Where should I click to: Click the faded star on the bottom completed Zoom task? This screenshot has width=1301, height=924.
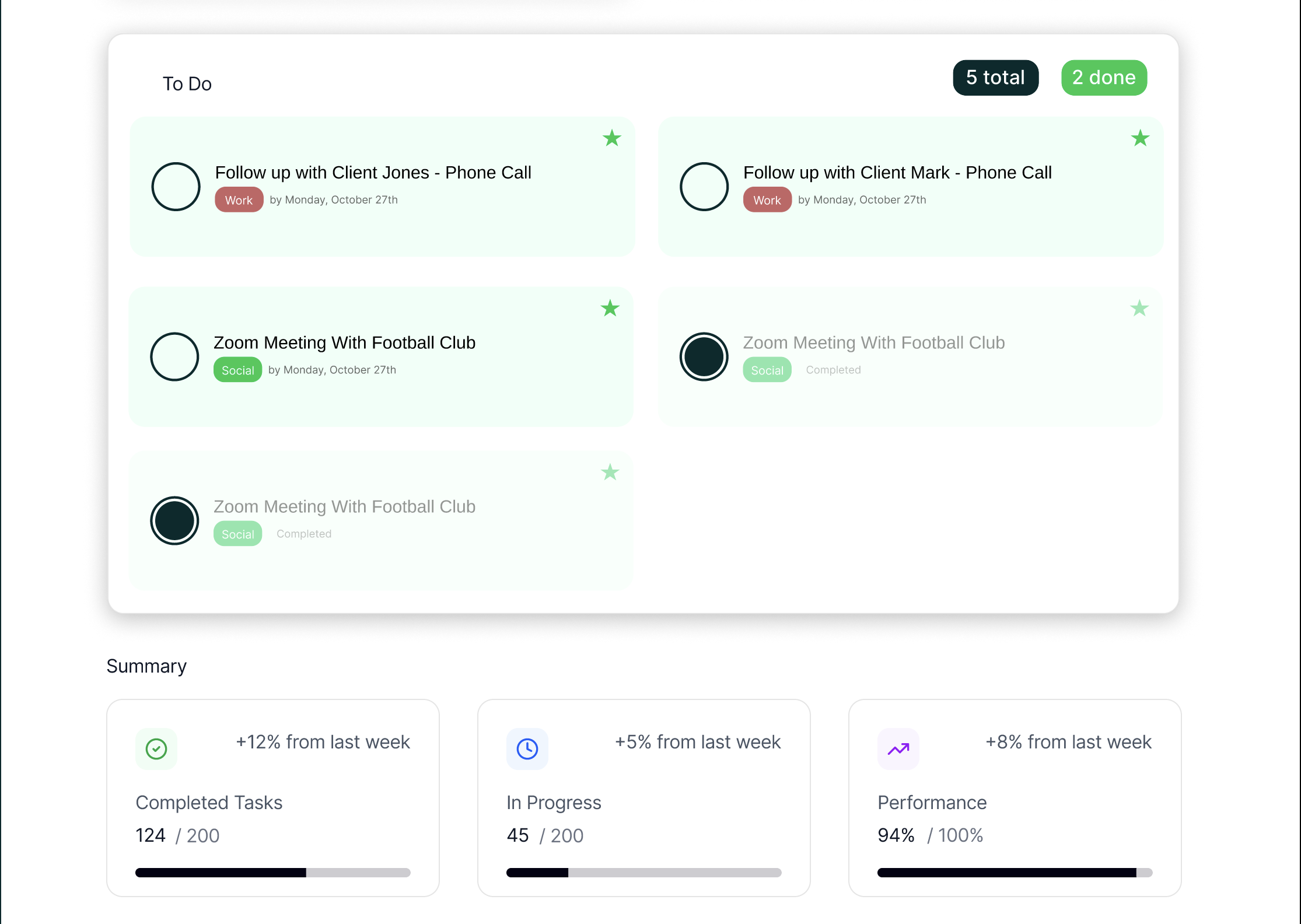tap(610, 472)
